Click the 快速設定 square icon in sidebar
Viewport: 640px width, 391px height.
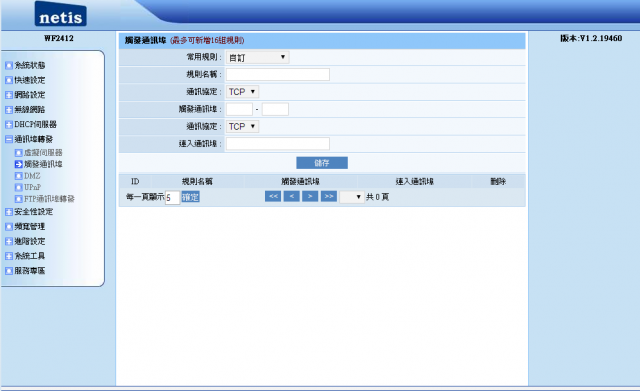[x=9, y=80]
